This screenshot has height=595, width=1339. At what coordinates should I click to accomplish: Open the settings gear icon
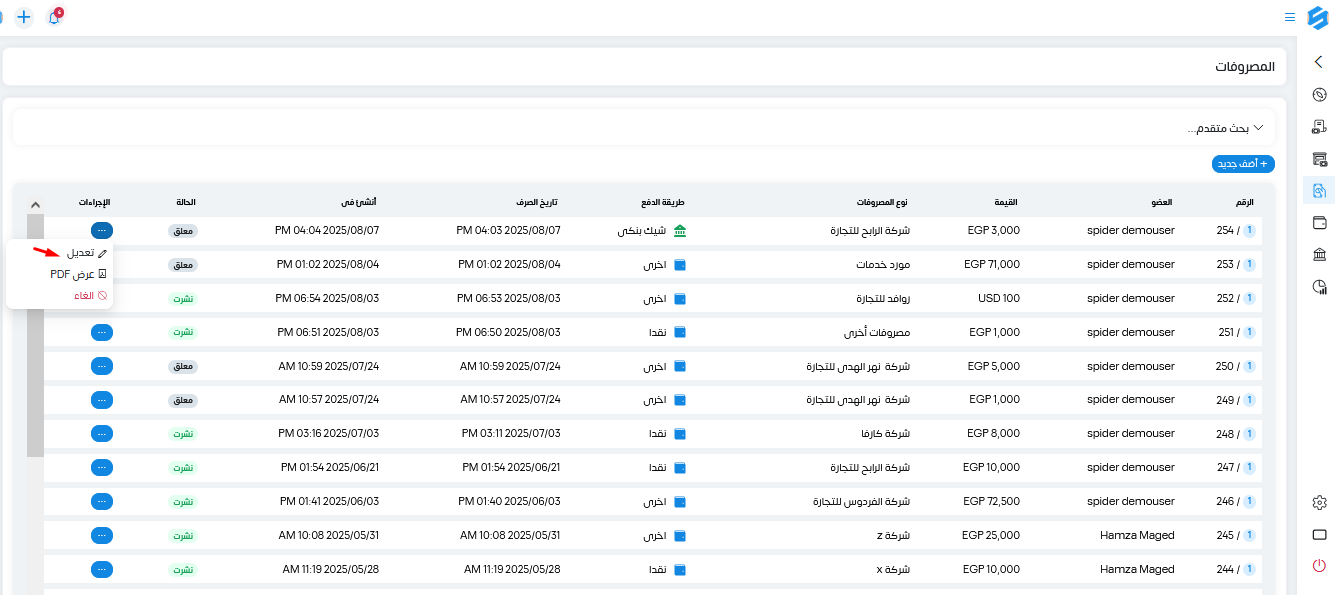(x=1319, y=502)
